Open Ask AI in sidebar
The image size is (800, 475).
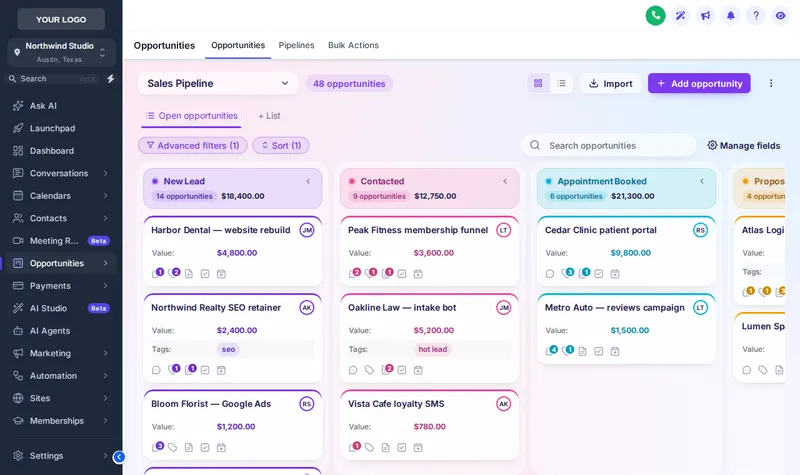61,106
